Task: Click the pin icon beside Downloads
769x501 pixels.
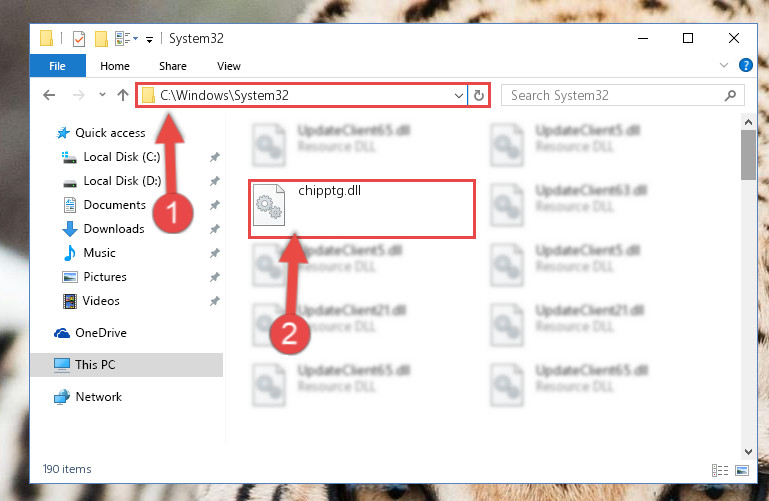Action: pyautogui.click(x=214, y=229)
